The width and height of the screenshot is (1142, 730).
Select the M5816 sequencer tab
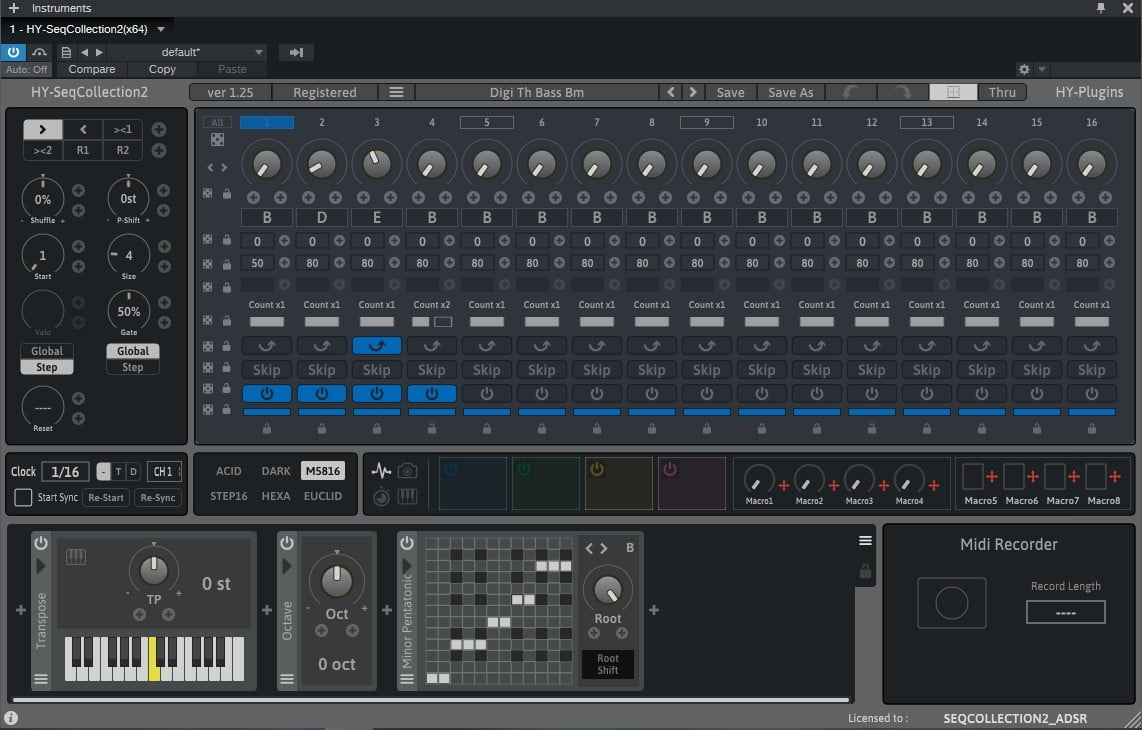tap(323, 471)
